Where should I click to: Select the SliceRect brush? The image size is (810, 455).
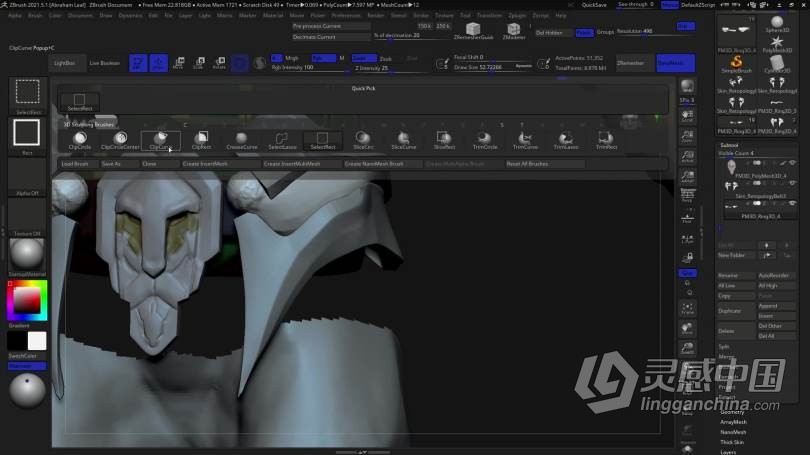tap(444, 140)
